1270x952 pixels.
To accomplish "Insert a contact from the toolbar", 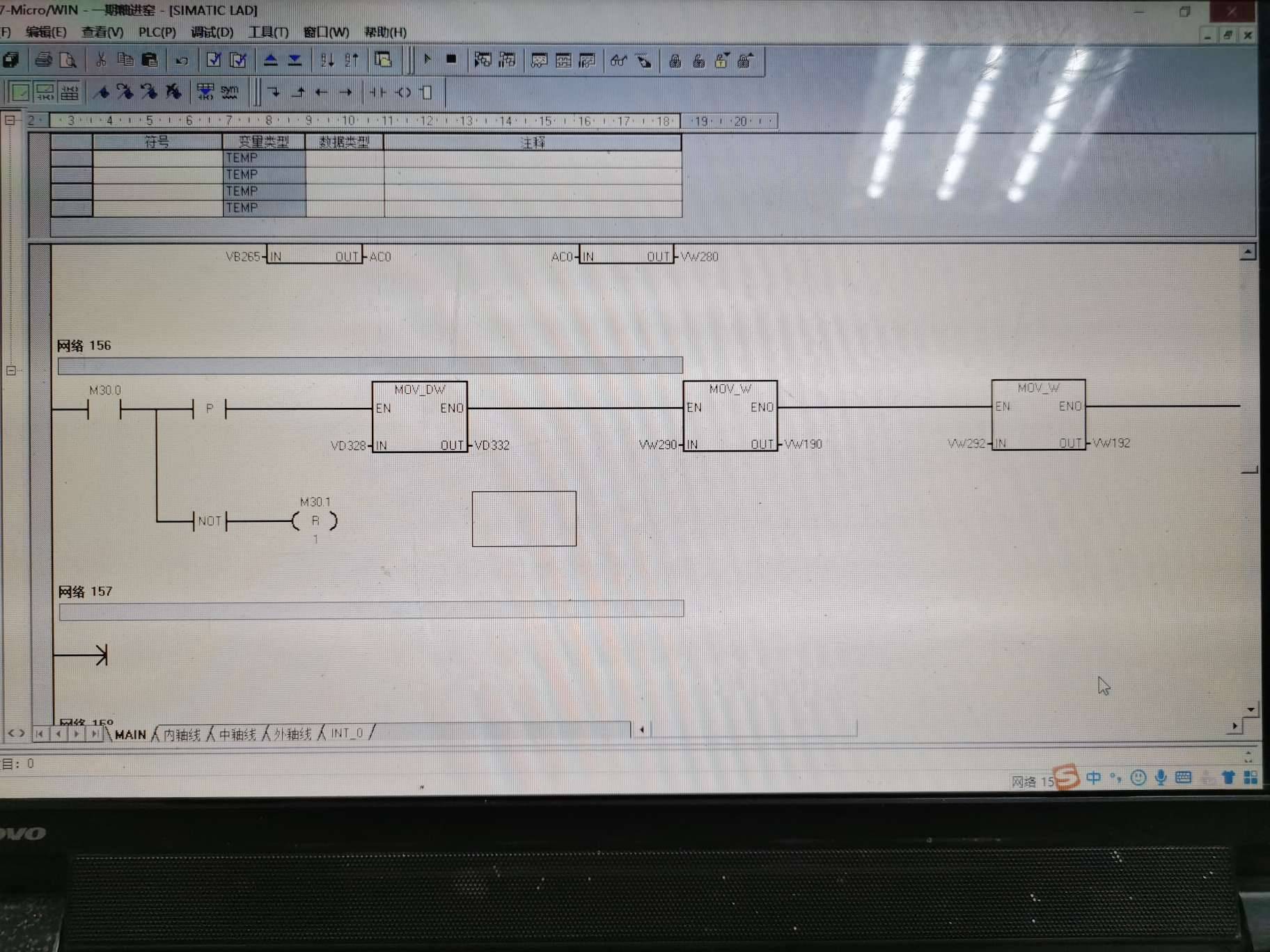I will coord(377,92).
